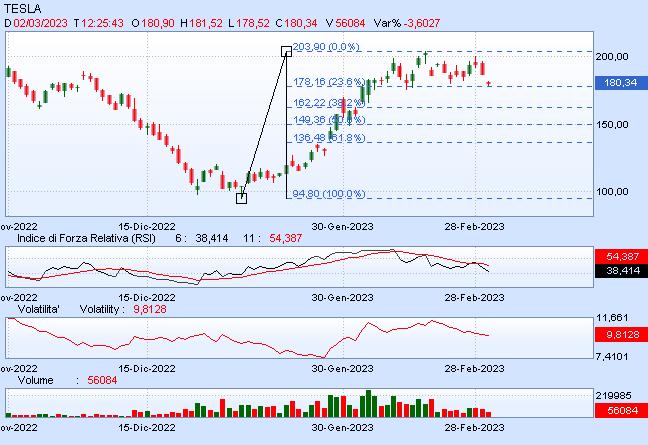Click the blue current price tag 180,34
Image resolution: width=648 pixels, height=445 pixels.
621,83
